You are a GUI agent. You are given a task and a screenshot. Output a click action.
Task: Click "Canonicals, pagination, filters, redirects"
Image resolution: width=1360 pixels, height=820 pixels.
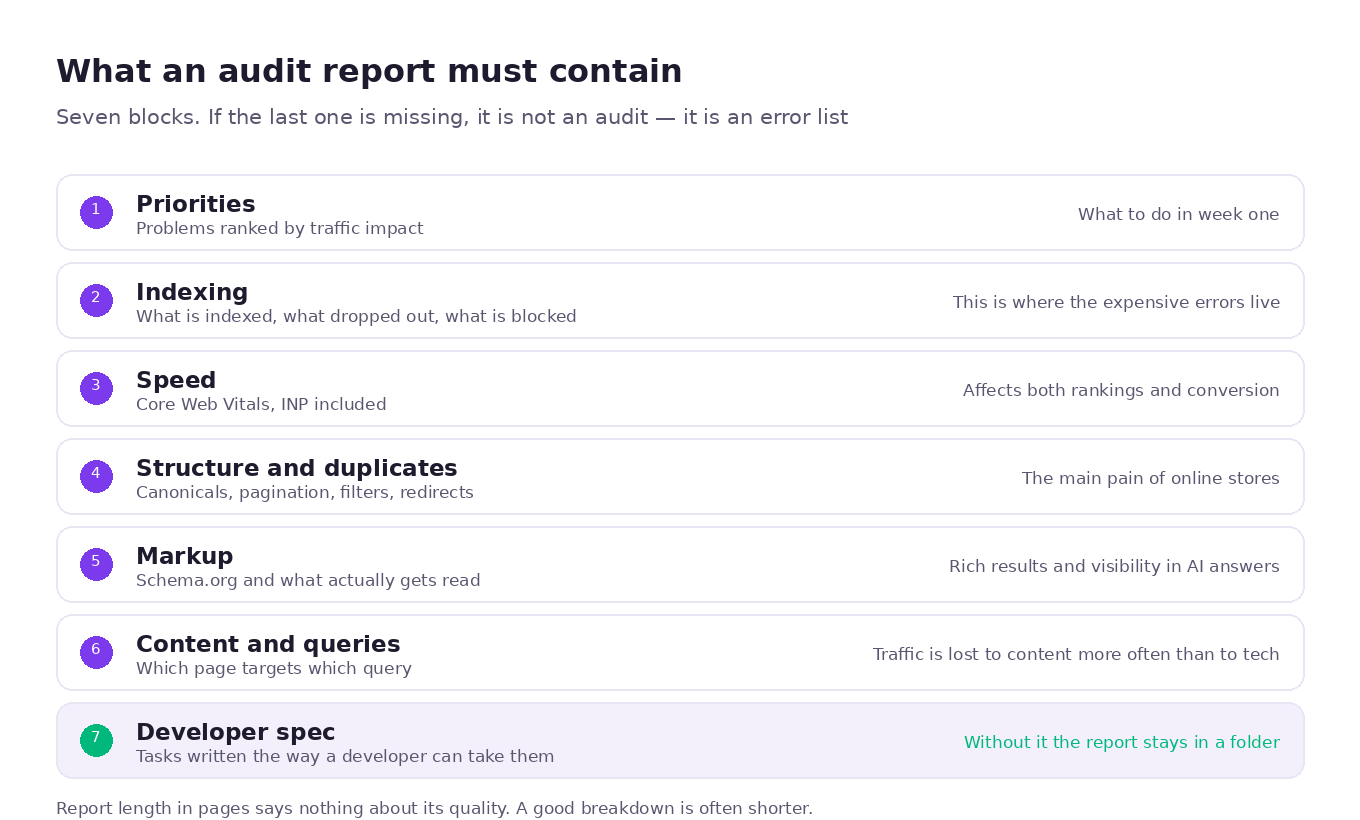305,493
